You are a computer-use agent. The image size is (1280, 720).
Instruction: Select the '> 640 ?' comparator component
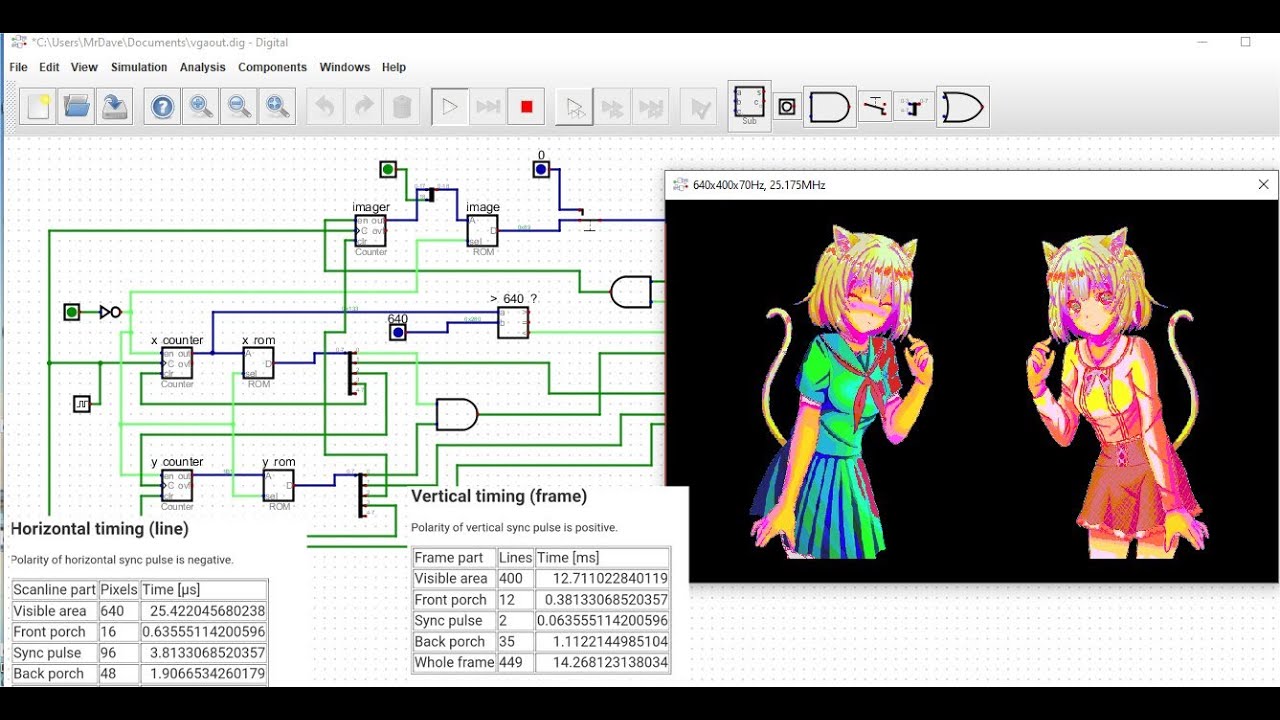point(513,322)
